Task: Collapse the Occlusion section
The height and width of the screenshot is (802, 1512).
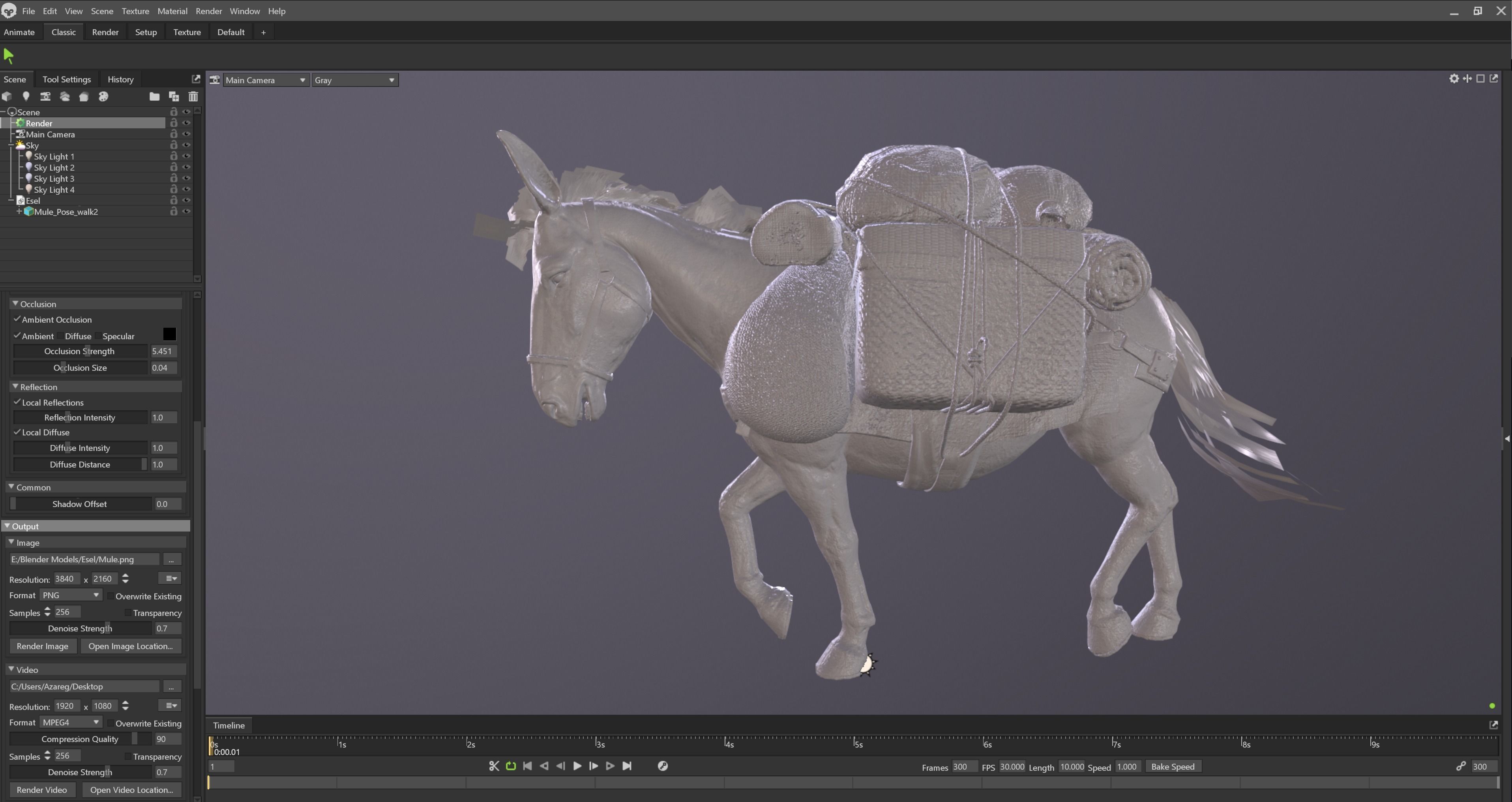Action: (15, 304)
